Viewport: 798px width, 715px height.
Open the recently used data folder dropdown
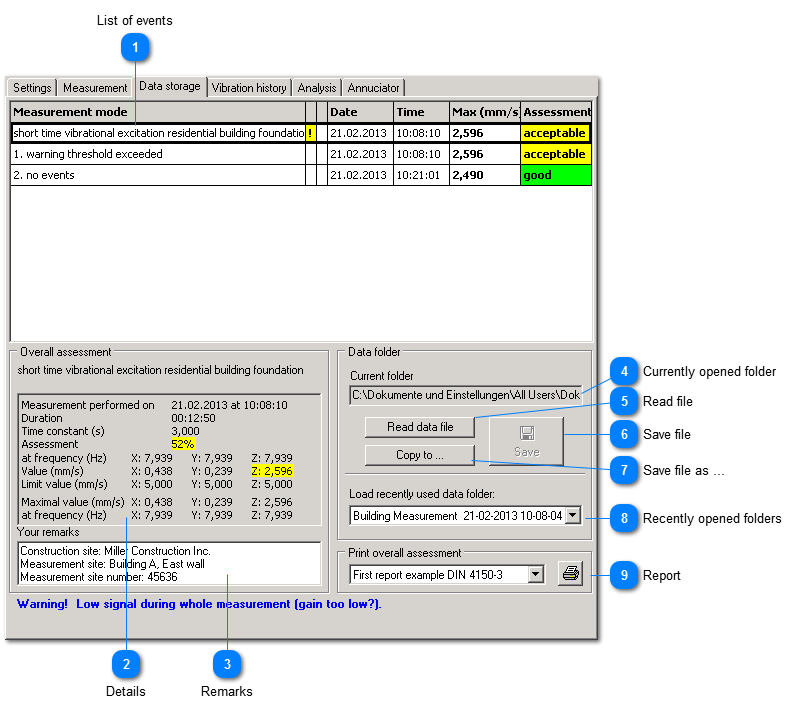coord(572,516)
